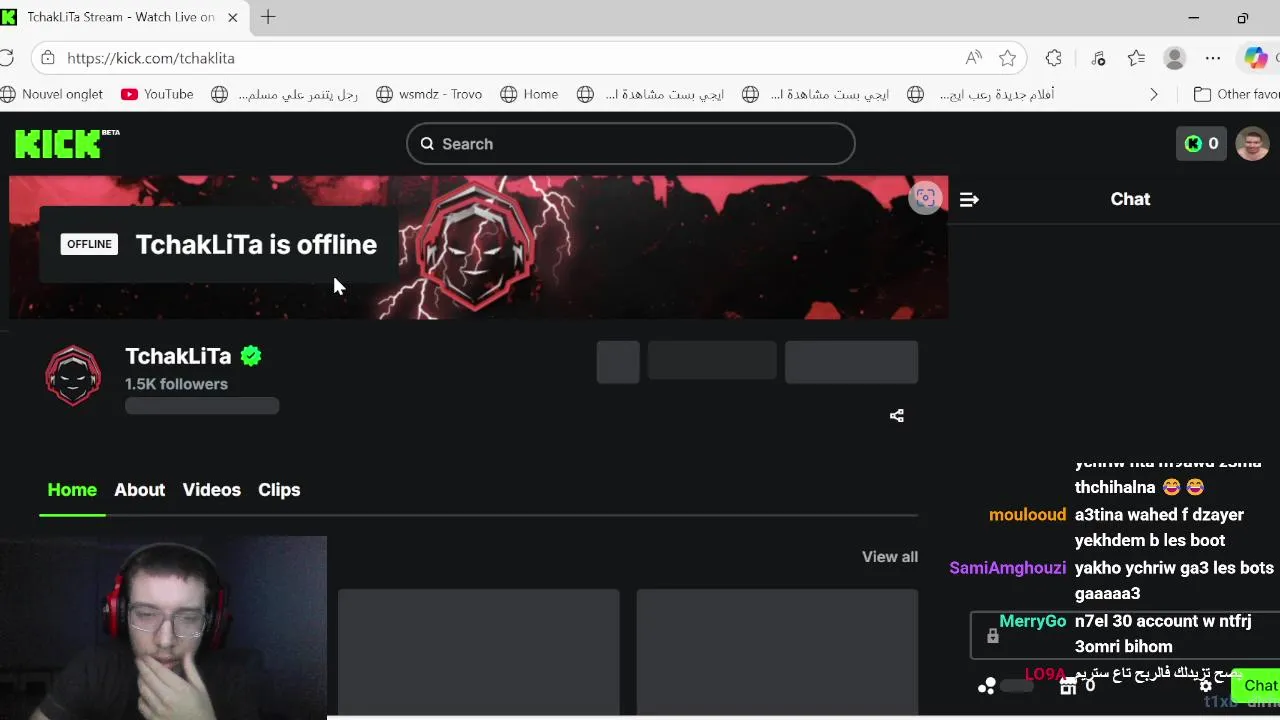This screenshot has height=720, width=1280.
Task: Toggle Read aloud in address bar
Action: coord(973,58)
